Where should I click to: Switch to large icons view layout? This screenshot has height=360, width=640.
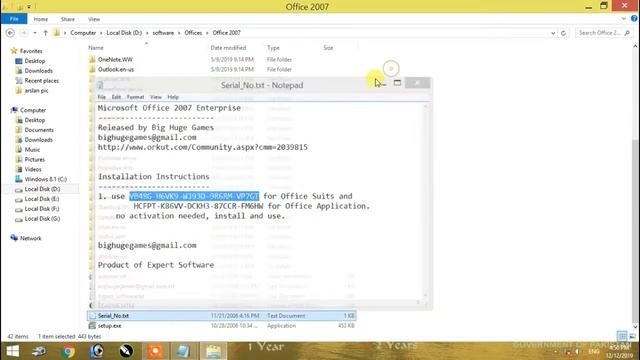pos(632,336)
